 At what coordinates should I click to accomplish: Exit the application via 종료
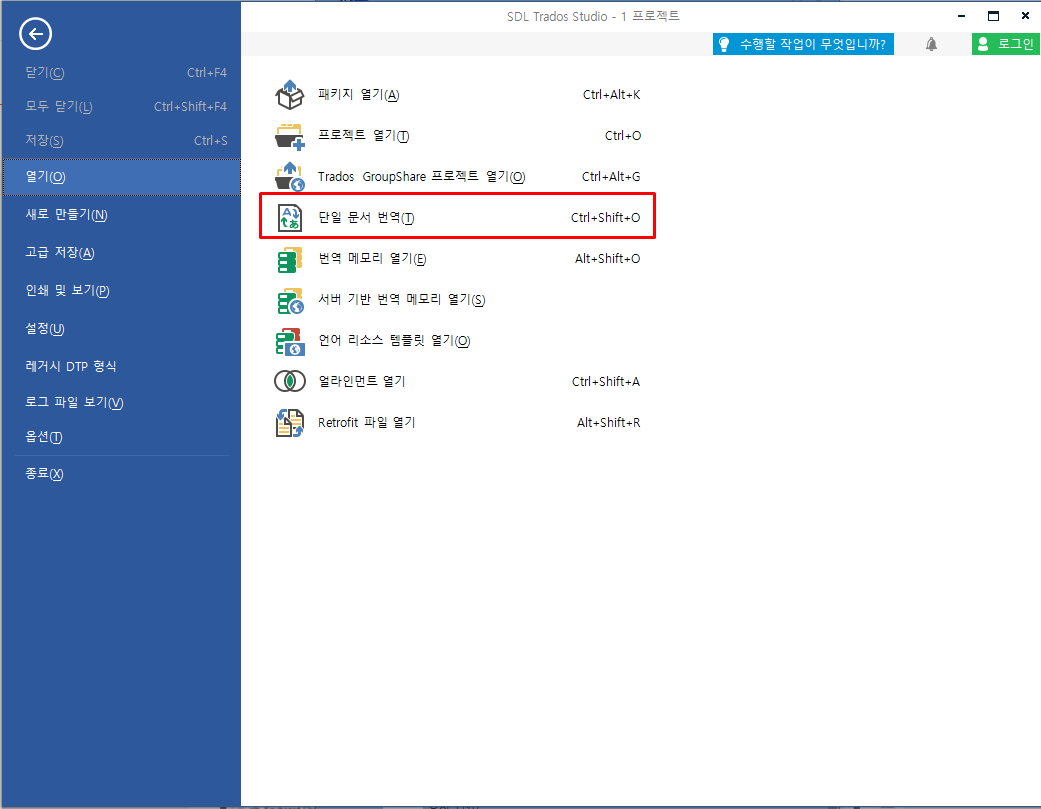coord(42,472)
